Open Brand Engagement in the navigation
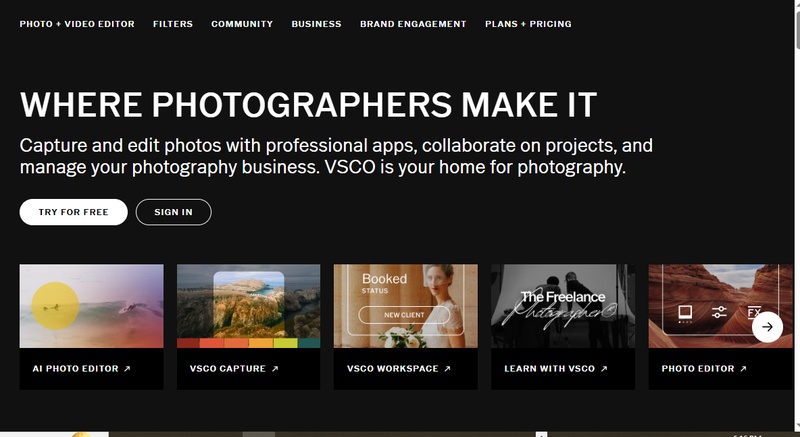 tap(413, 24)
